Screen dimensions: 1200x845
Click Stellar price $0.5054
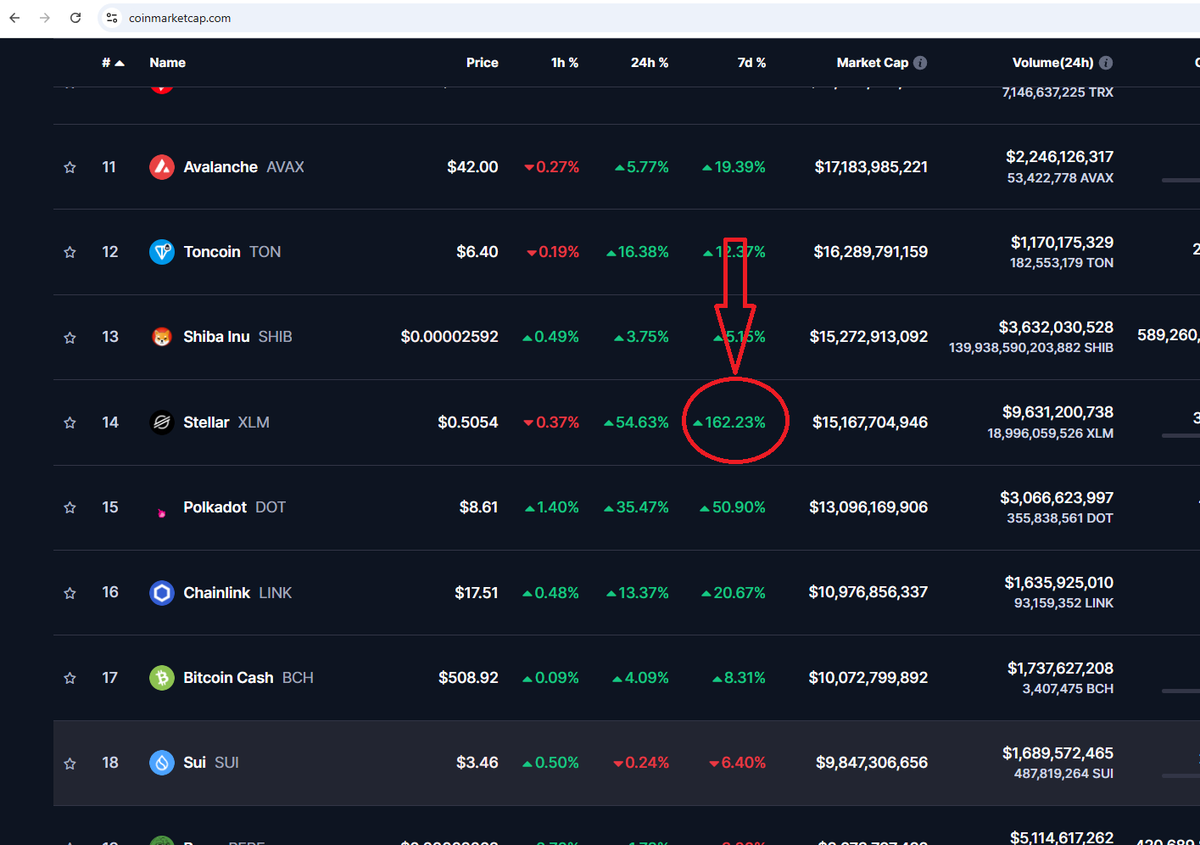pos(468,422)
